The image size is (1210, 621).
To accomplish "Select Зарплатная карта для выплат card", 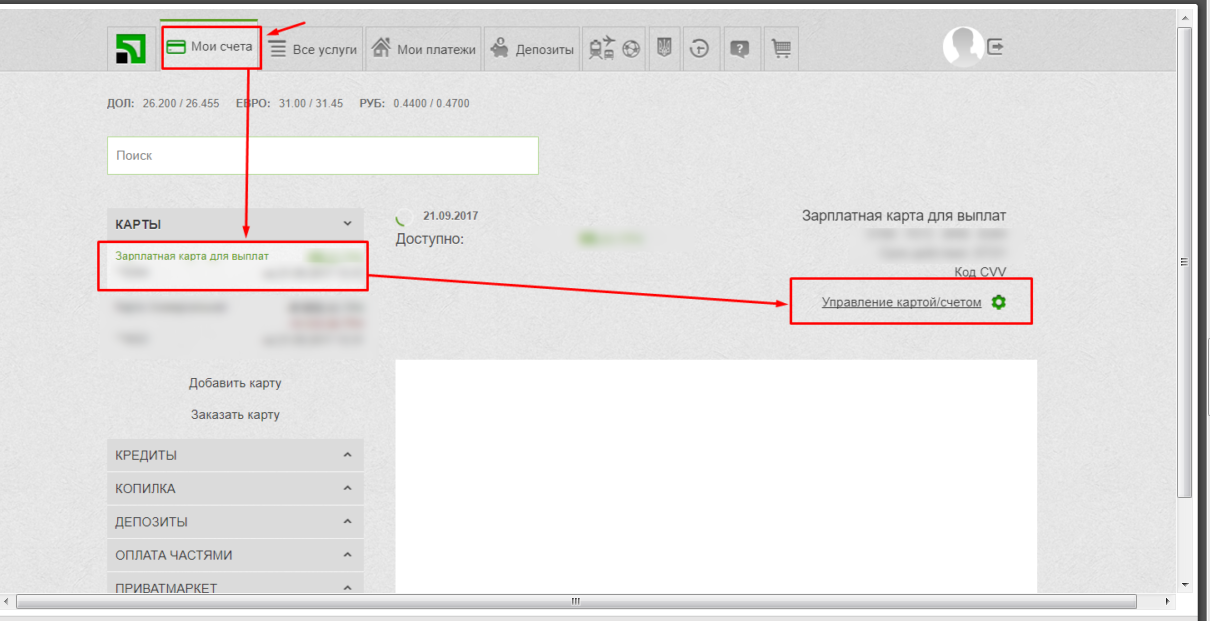I will pos(235,265).
